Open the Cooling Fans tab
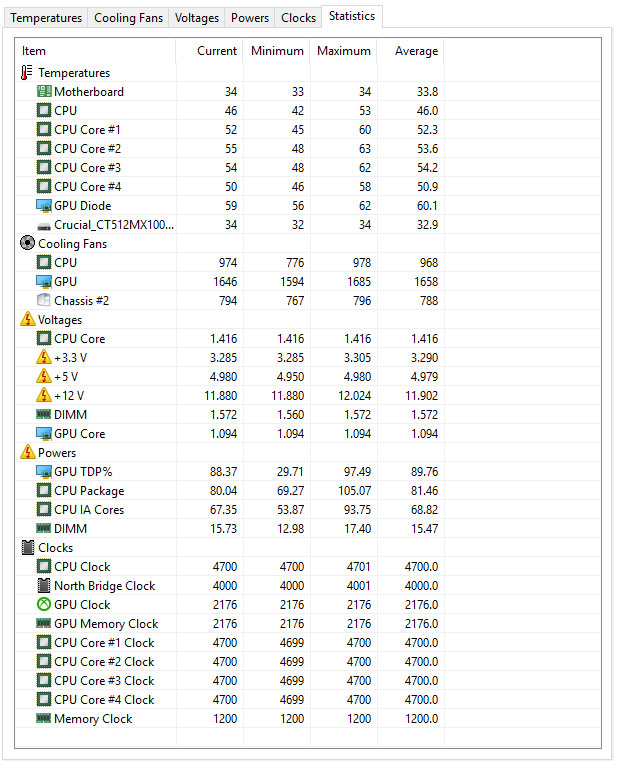This screenshot has height=764, width=617. tap(128, 18)
